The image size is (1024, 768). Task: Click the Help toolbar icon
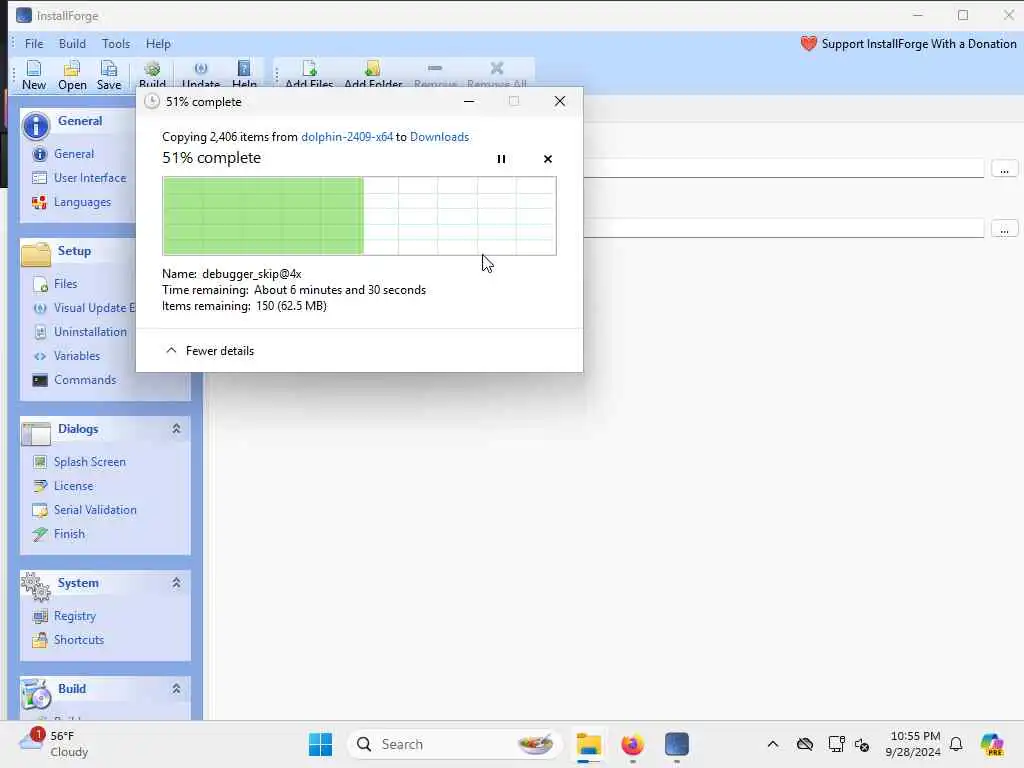[x=244, y=74]
